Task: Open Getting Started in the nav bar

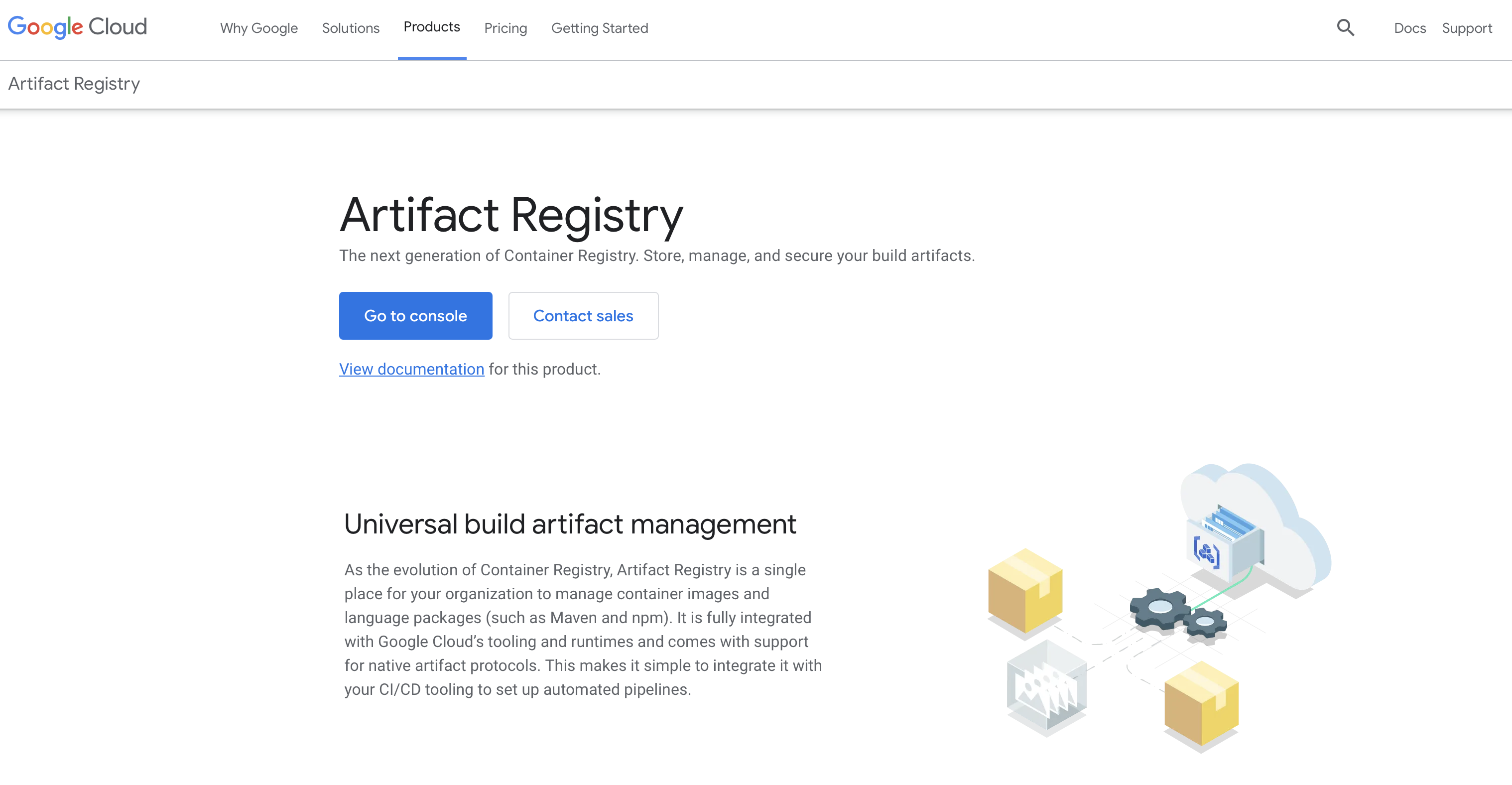Action: [x=599, y=28]
